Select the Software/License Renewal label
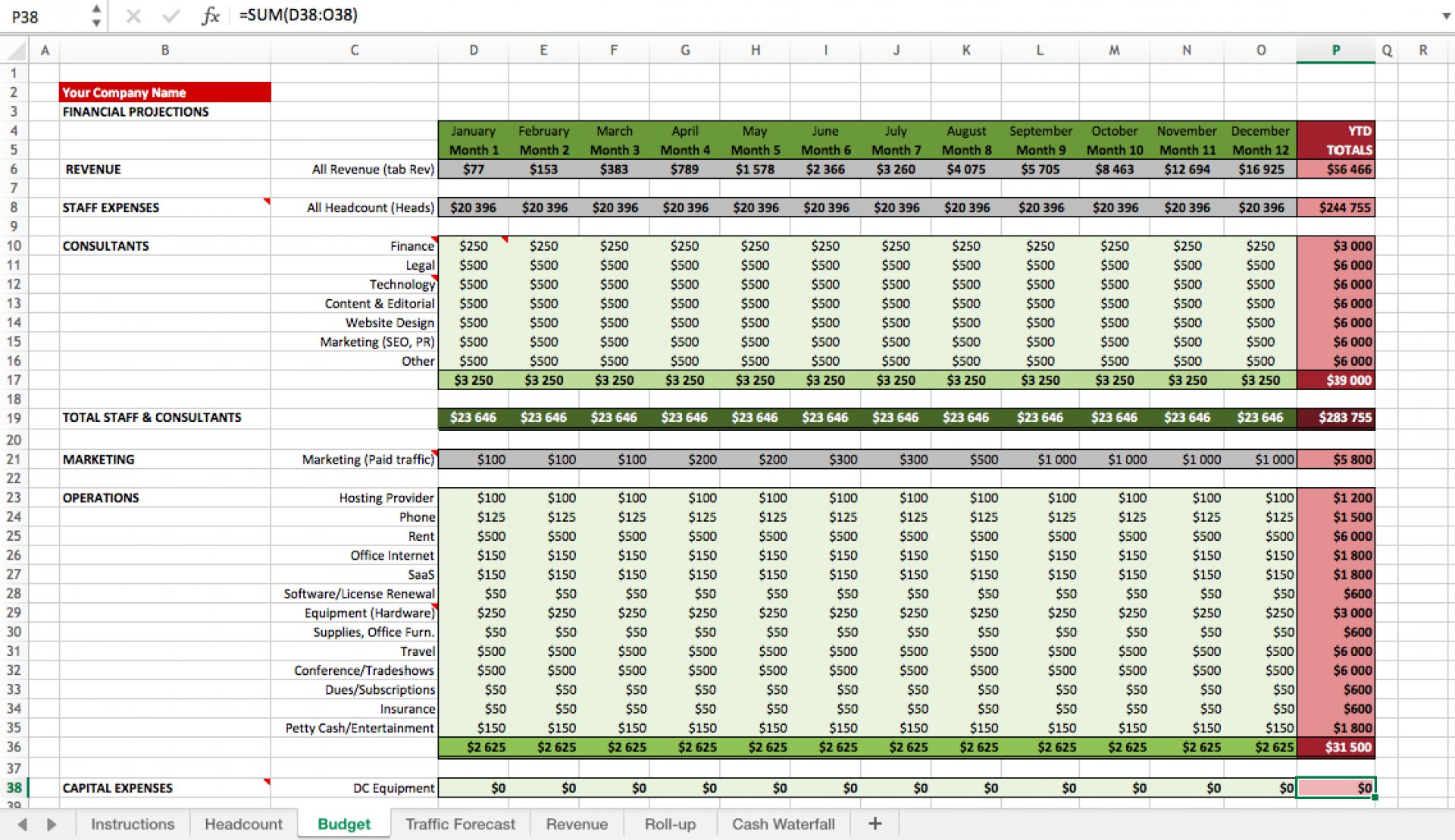The height and width of the screenshot is (840, 1455). 355,594
